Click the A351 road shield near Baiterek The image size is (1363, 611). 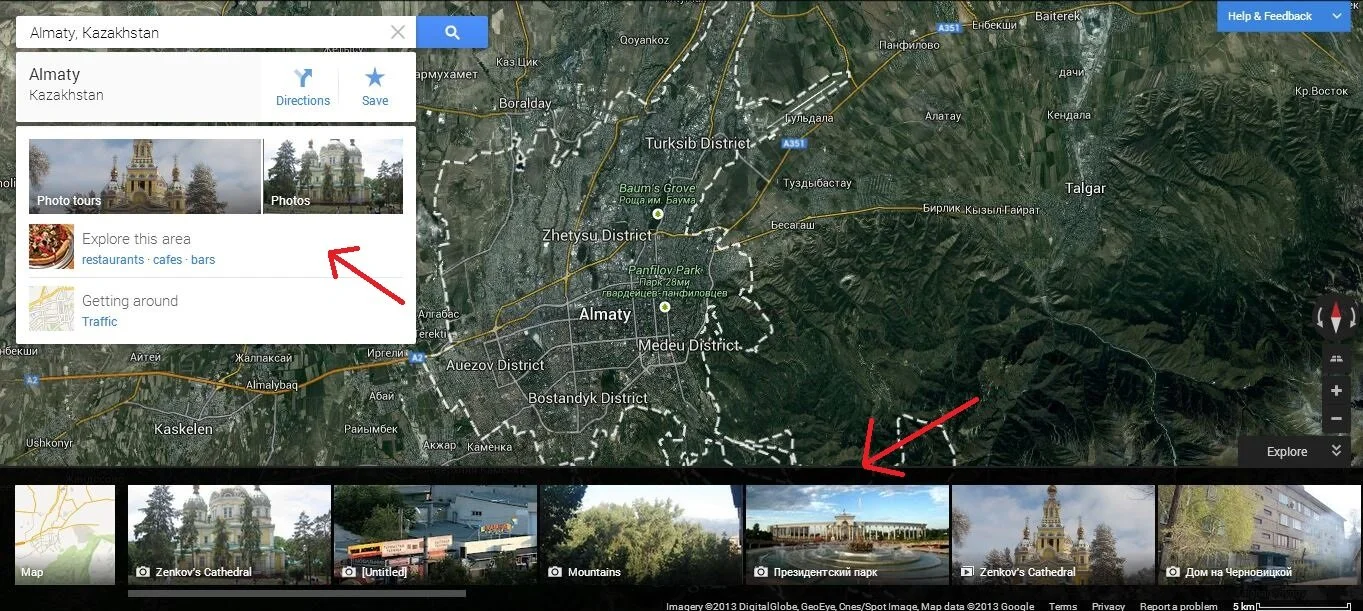click(949, 28)
